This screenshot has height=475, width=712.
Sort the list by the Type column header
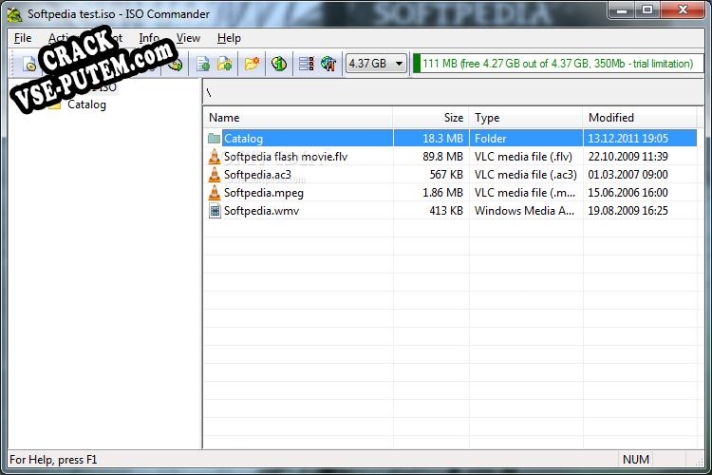pyautogui.click(x=526, y=118)
